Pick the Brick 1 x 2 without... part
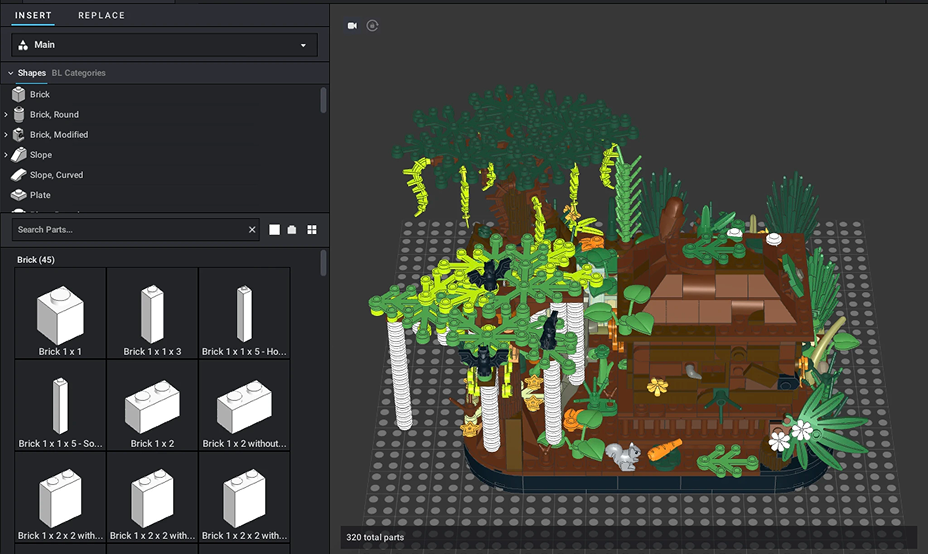928x554 pixels. (x=244, y=405)
